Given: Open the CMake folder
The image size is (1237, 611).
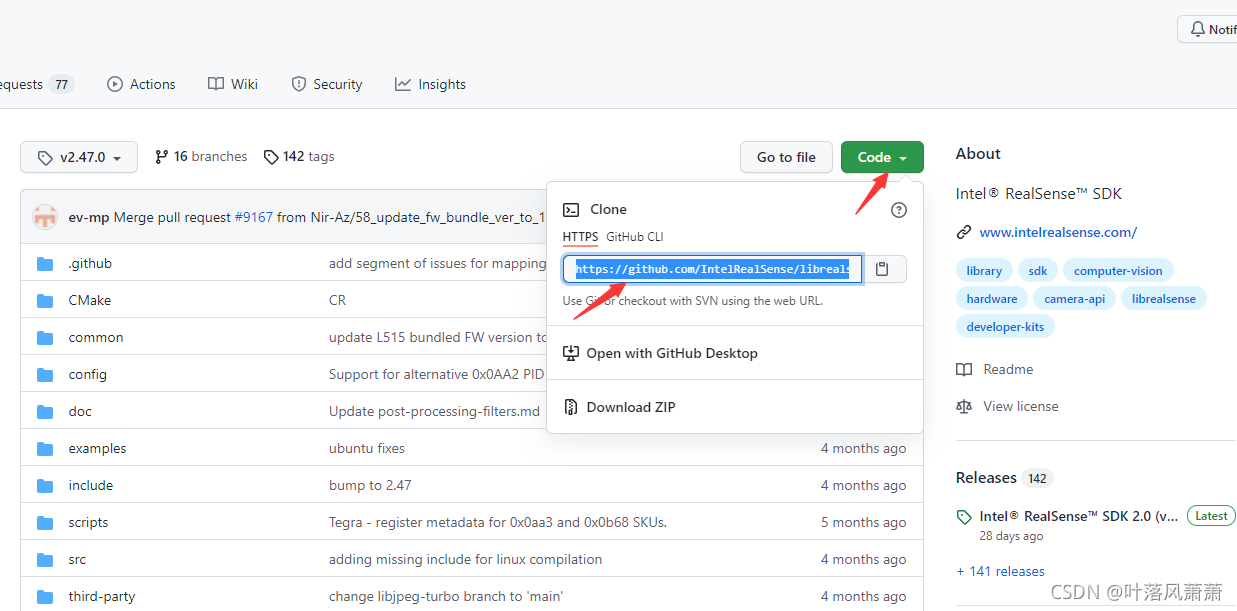Looking at the screenshot, I should pos(90,300).
